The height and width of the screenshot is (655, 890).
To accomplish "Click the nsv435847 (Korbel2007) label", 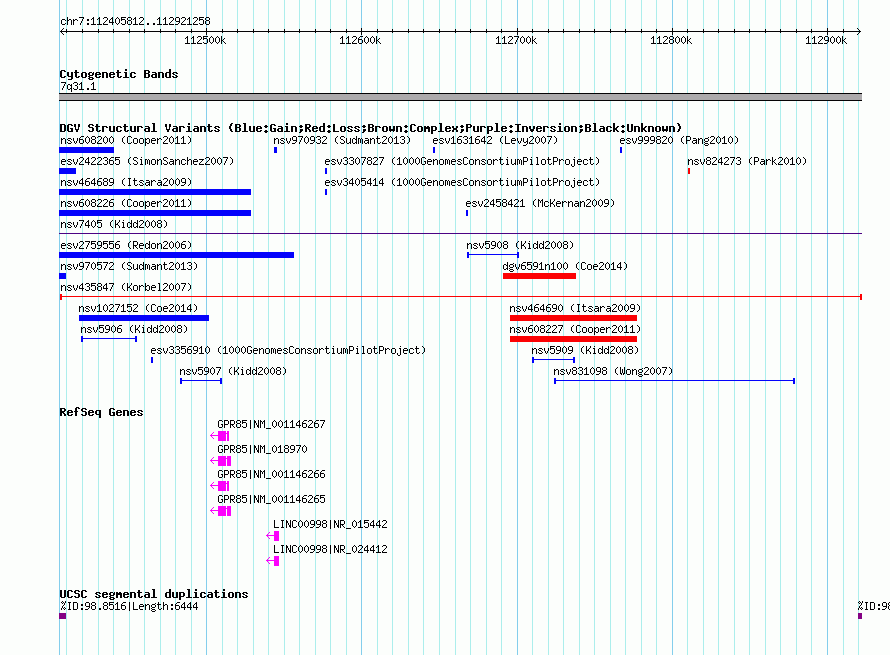I will pos(126,287).
